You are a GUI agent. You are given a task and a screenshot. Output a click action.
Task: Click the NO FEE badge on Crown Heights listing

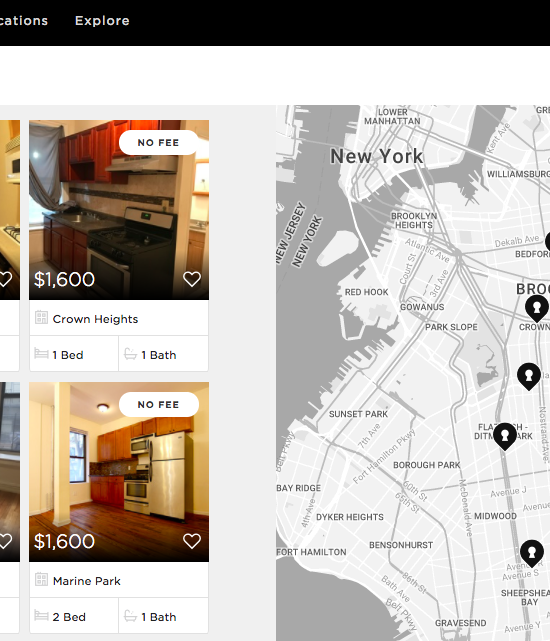(x=159, y=143)
